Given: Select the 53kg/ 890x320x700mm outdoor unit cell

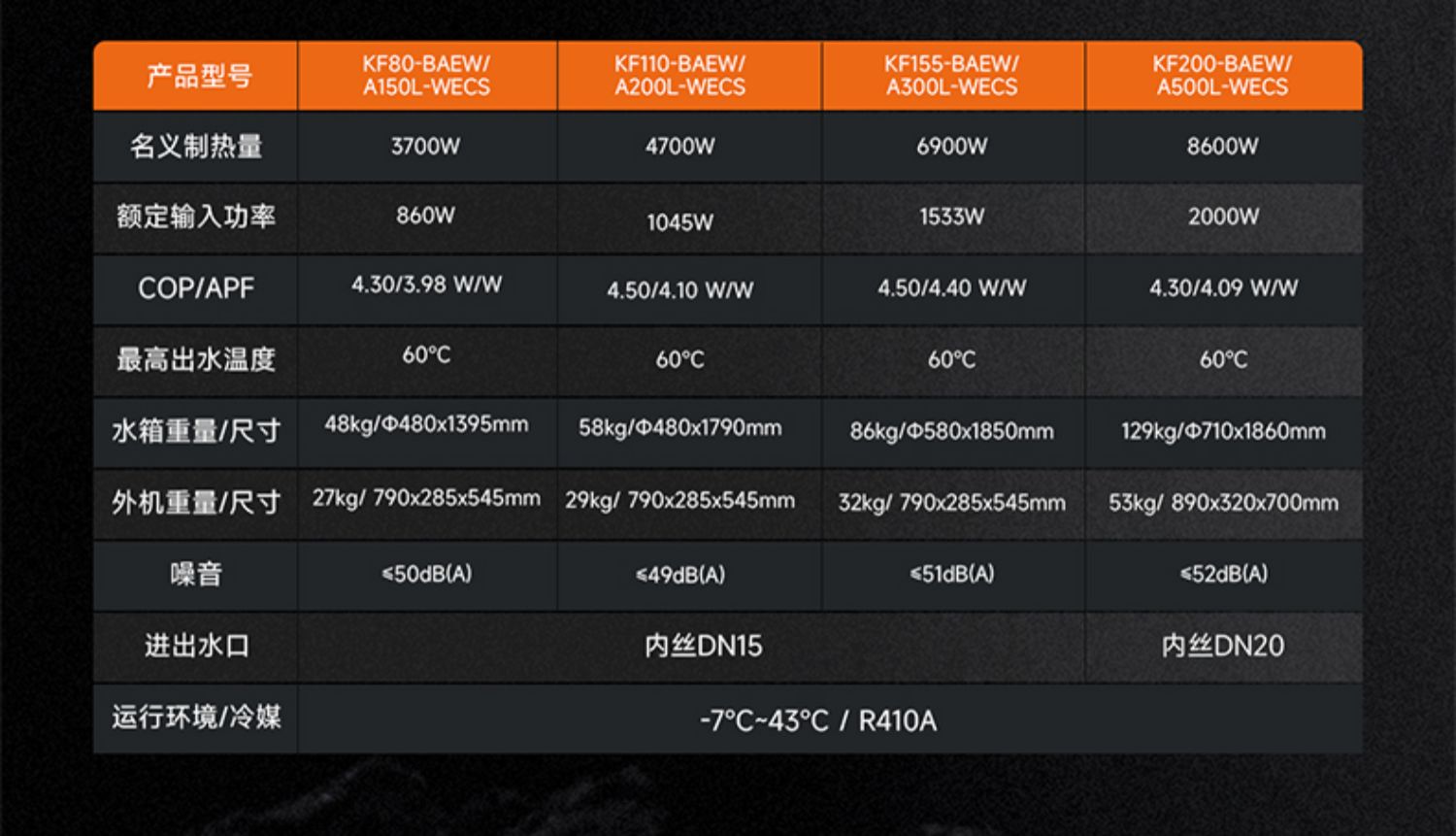Looking at the screenshot, I should point(1223,502).
